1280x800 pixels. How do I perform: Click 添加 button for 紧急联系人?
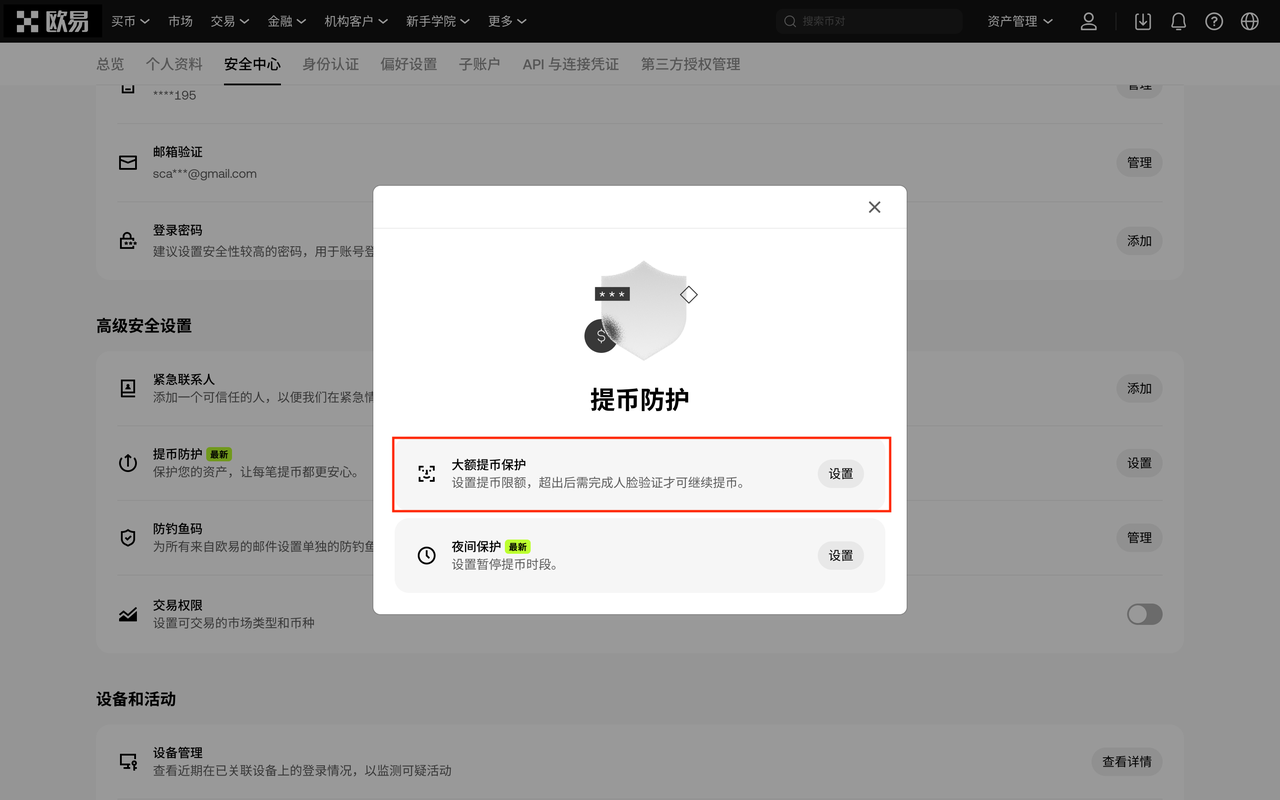coord(1139,388)
